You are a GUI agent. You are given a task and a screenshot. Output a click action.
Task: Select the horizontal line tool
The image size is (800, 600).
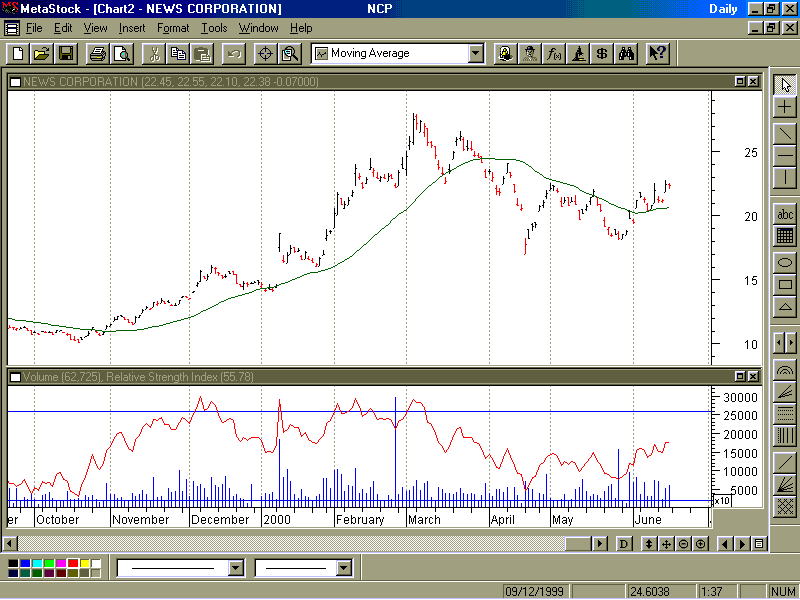[785, 156]
